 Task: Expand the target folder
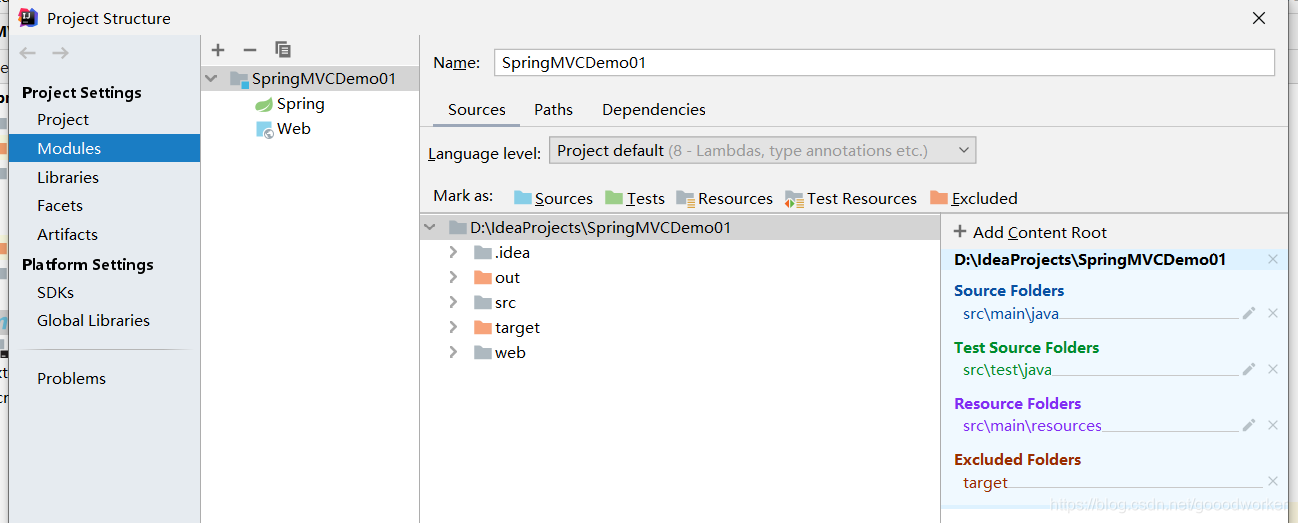coord(453,327)
